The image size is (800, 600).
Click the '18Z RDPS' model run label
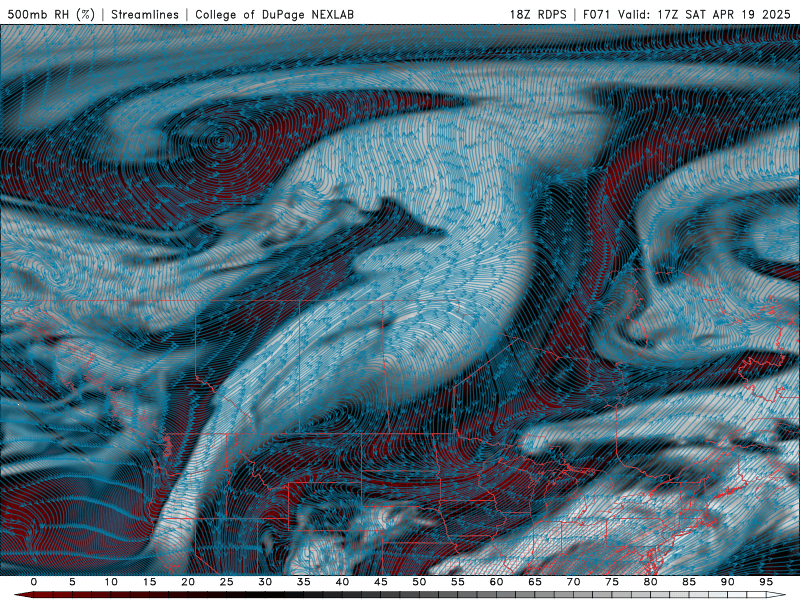point(538,14)
